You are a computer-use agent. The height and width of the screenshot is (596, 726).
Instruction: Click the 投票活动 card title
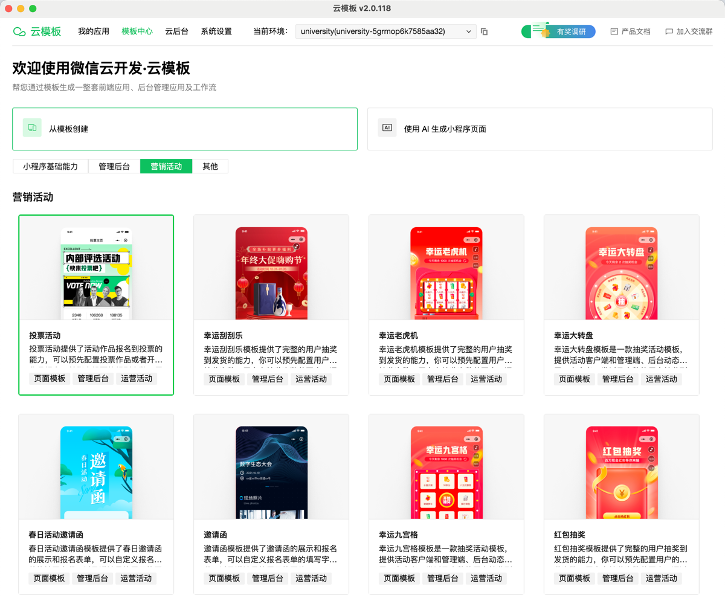[44, 335]
